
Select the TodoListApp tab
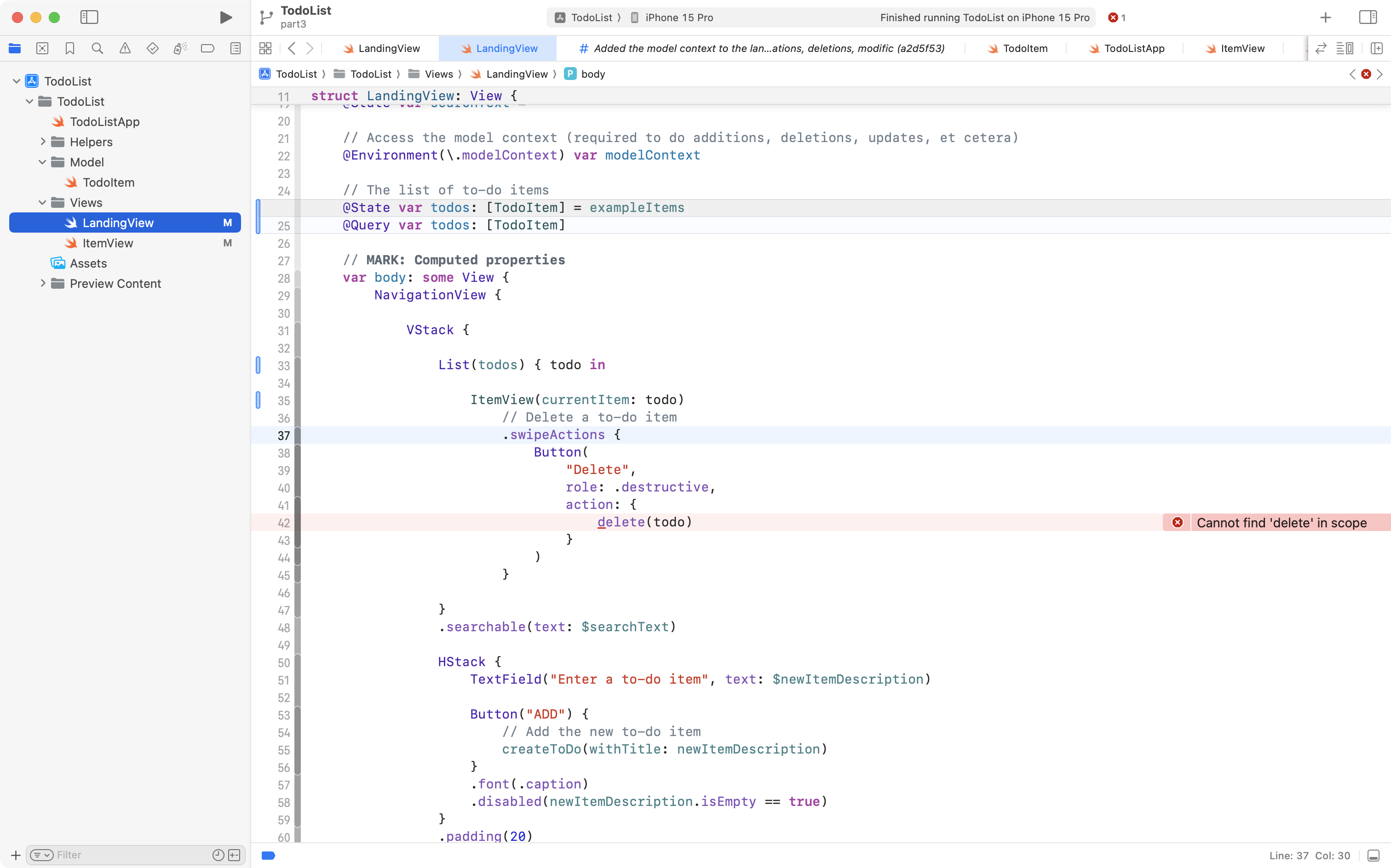tap(1134, 48)
